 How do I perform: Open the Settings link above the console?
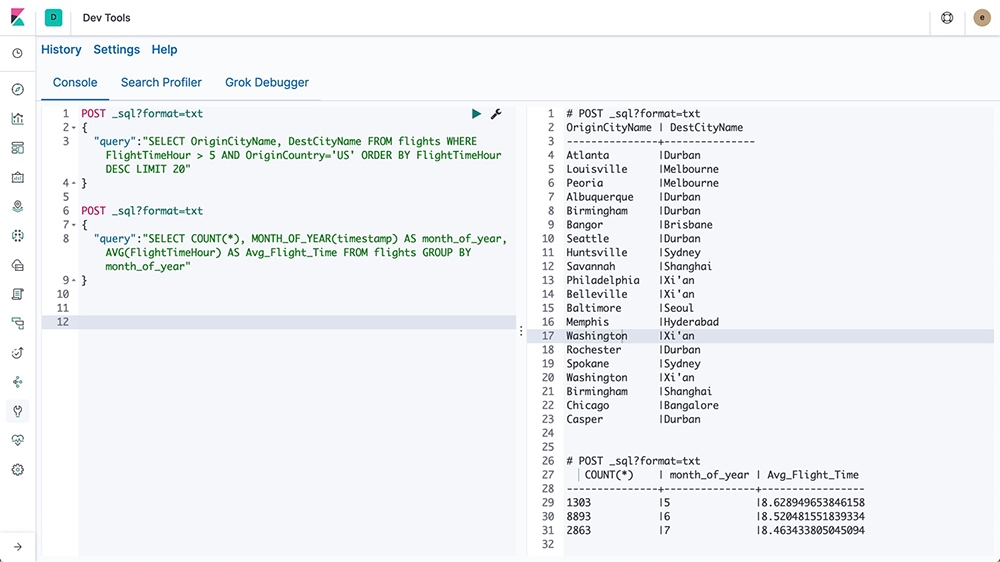coord(116,50)
